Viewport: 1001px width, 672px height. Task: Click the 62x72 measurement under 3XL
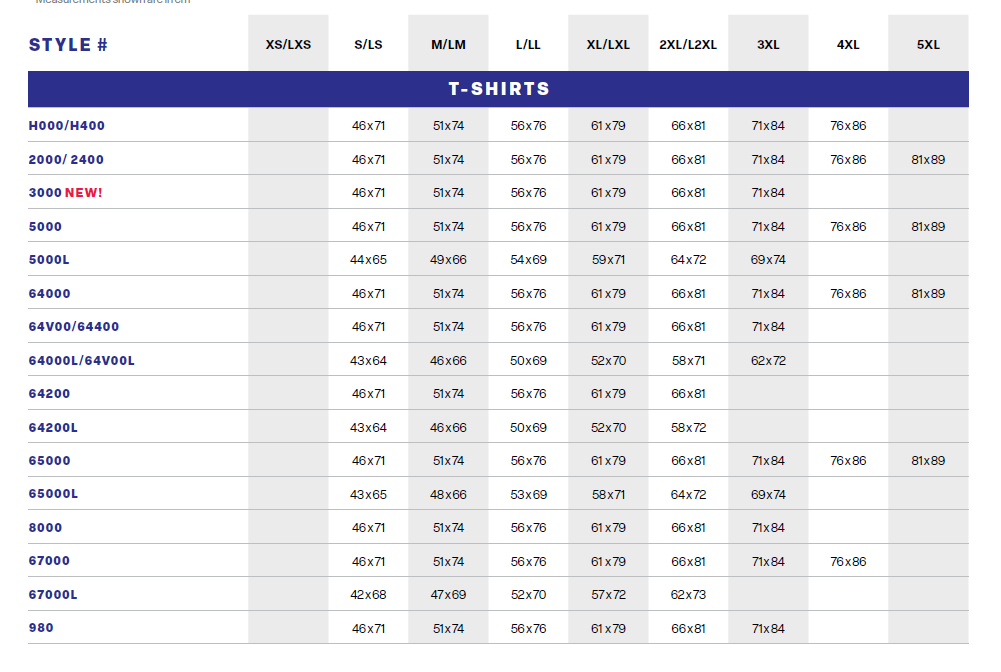click(x=768, y=361)
